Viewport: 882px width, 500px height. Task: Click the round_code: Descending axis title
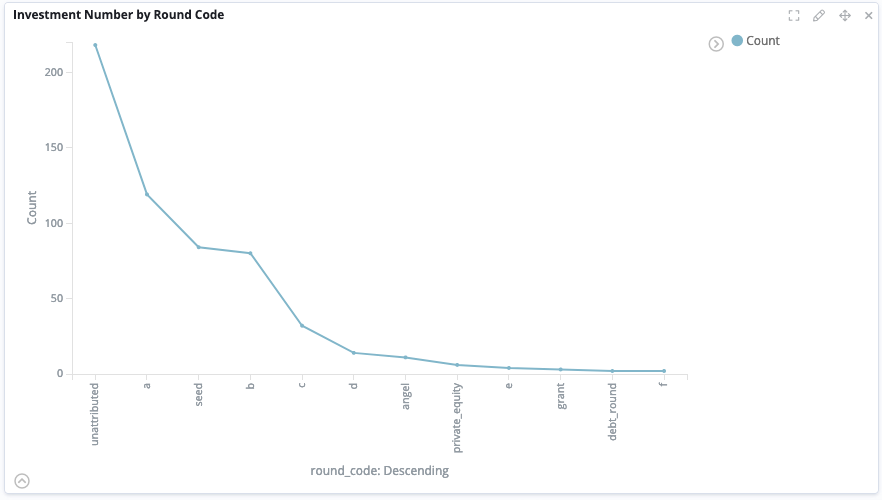(379, 470)
